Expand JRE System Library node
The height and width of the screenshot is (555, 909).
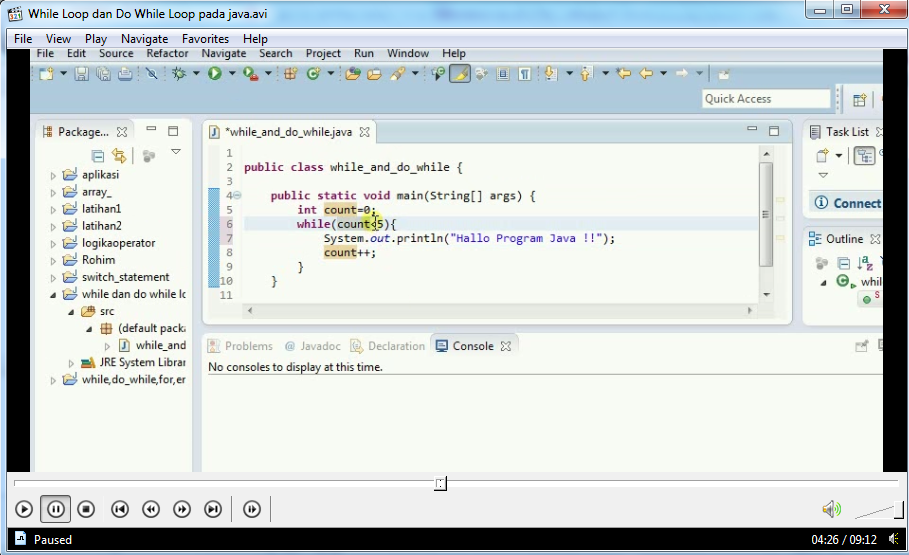[x=71, y=363]
